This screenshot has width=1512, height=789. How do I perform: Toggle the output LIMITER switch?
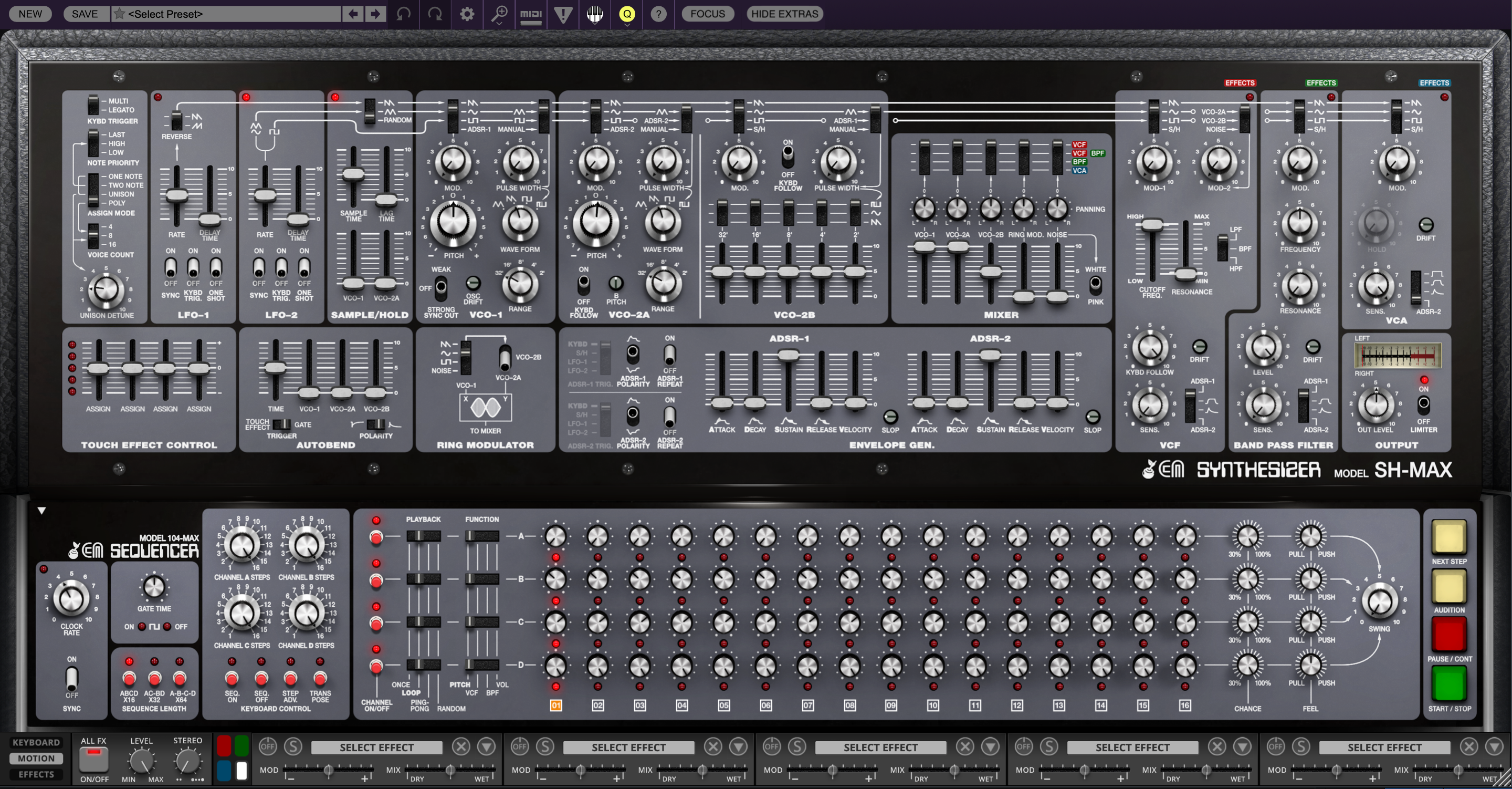coord(1423,404)
